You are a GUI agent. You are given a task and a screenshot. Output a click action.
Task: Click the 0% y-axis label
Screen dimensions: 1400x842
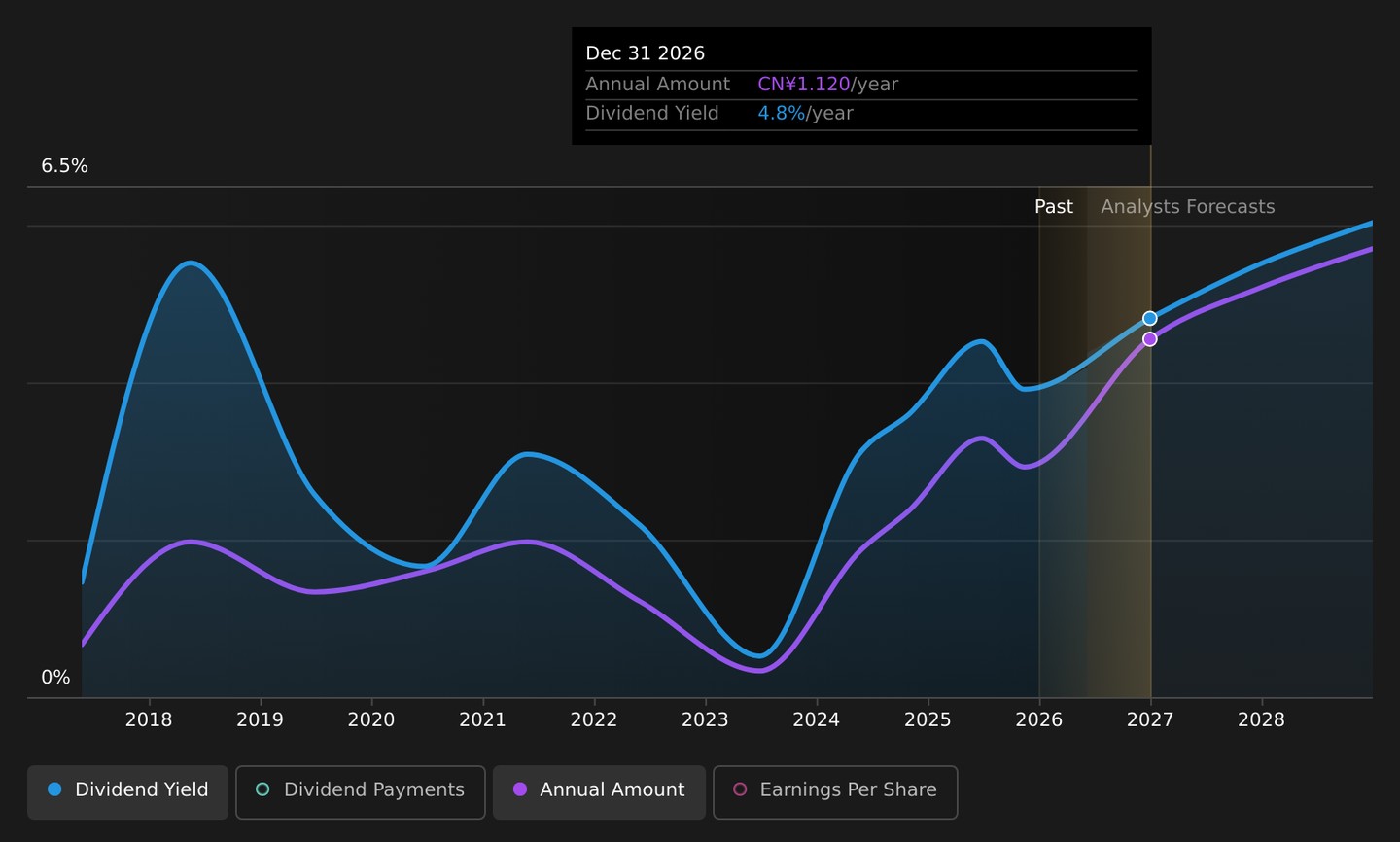tap(55, 678)
